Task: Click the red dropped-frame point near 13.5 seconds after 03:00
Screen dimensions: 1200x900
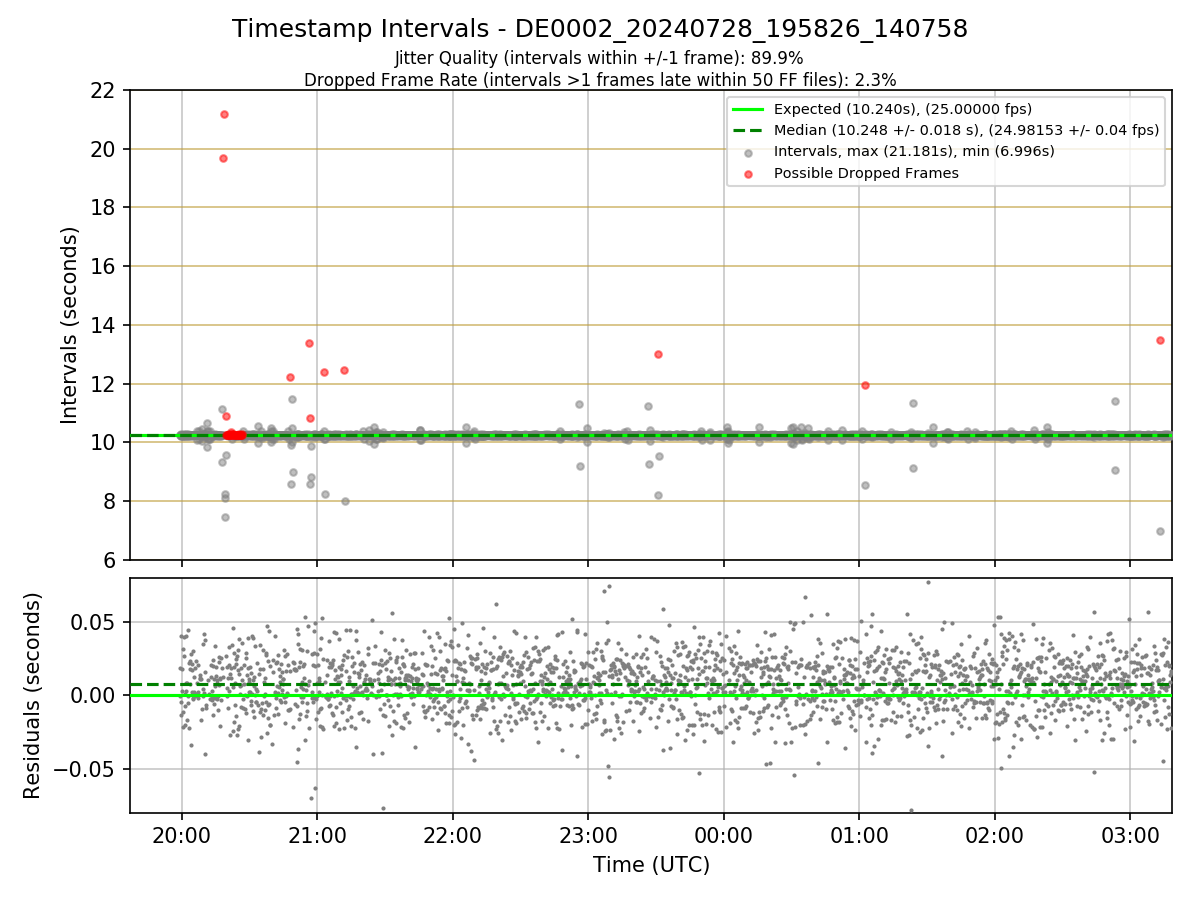Action: point(1160,340)
